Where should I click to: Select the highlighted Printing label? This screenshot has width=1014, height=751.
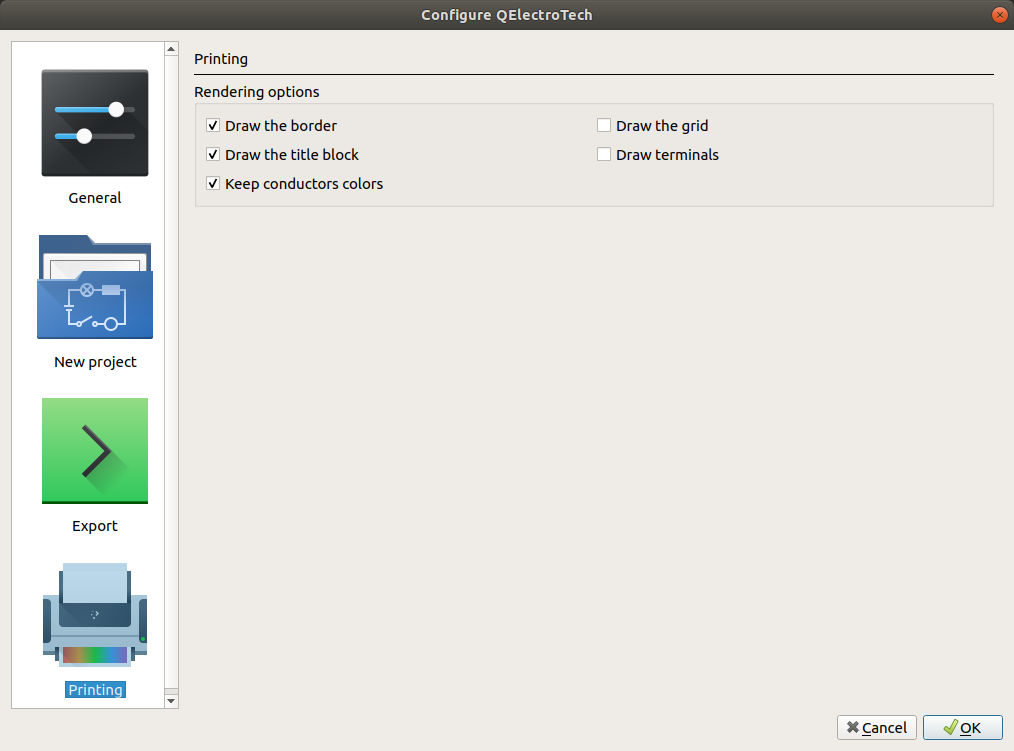point(95,690)
